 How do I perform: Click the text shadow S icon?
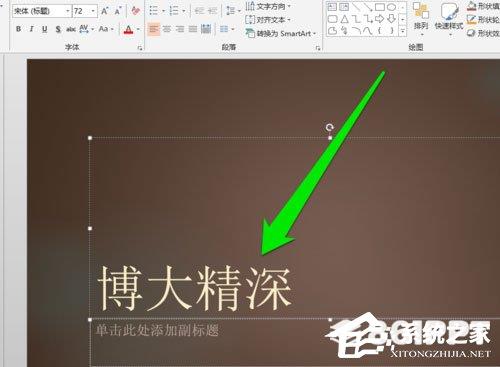pyautogui.click(x=58, y=29)
